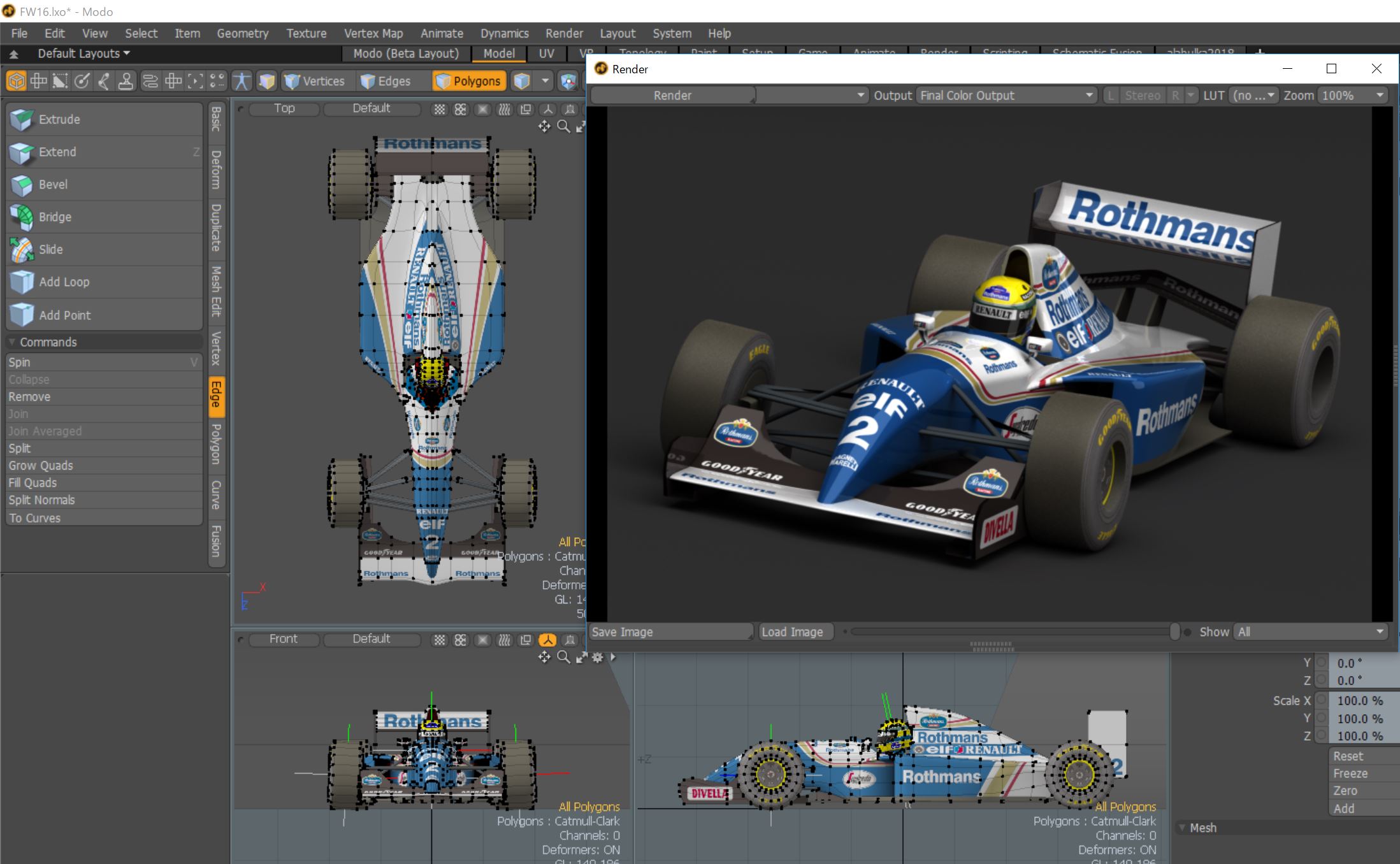Click the Grow Quads command
This screenshot has width=1400, height=864.
click(104, 466)
